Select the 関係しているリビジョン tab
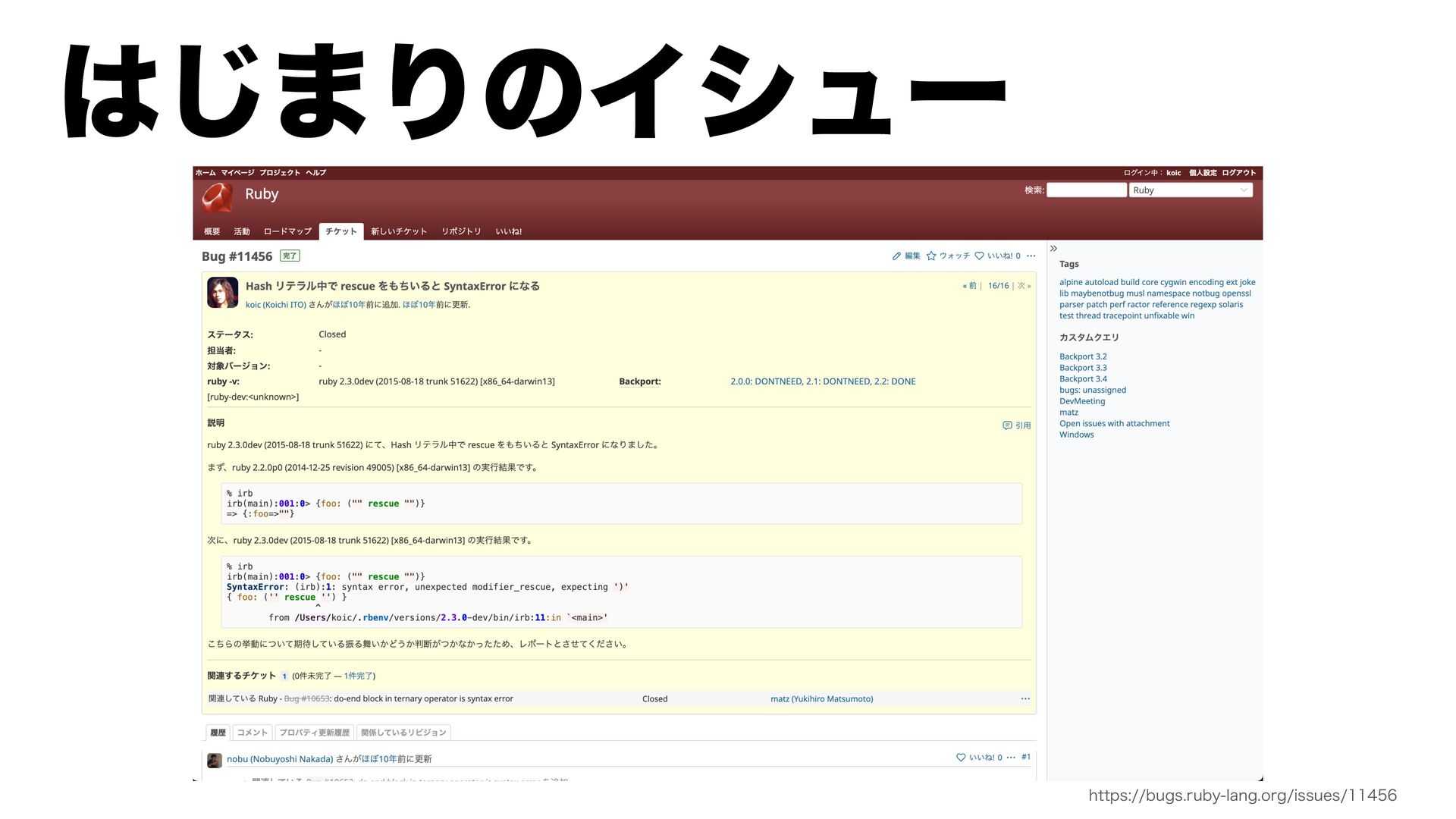 (403, 733)
